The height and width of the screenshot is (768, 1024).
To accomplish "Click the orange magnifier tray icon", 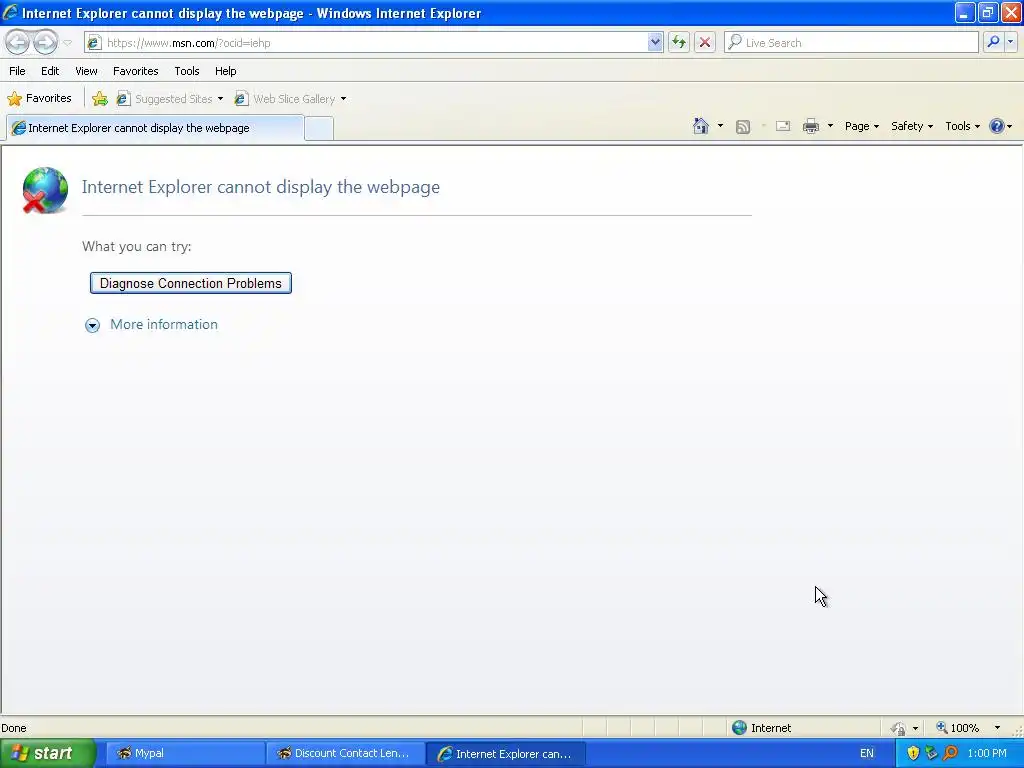I will click(950, 753).
